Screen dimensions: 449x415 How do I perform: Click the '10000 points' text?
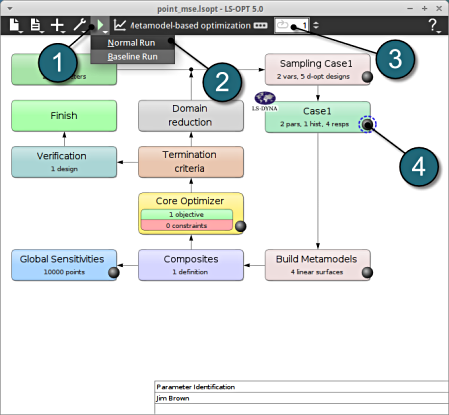tap(64, 272)
